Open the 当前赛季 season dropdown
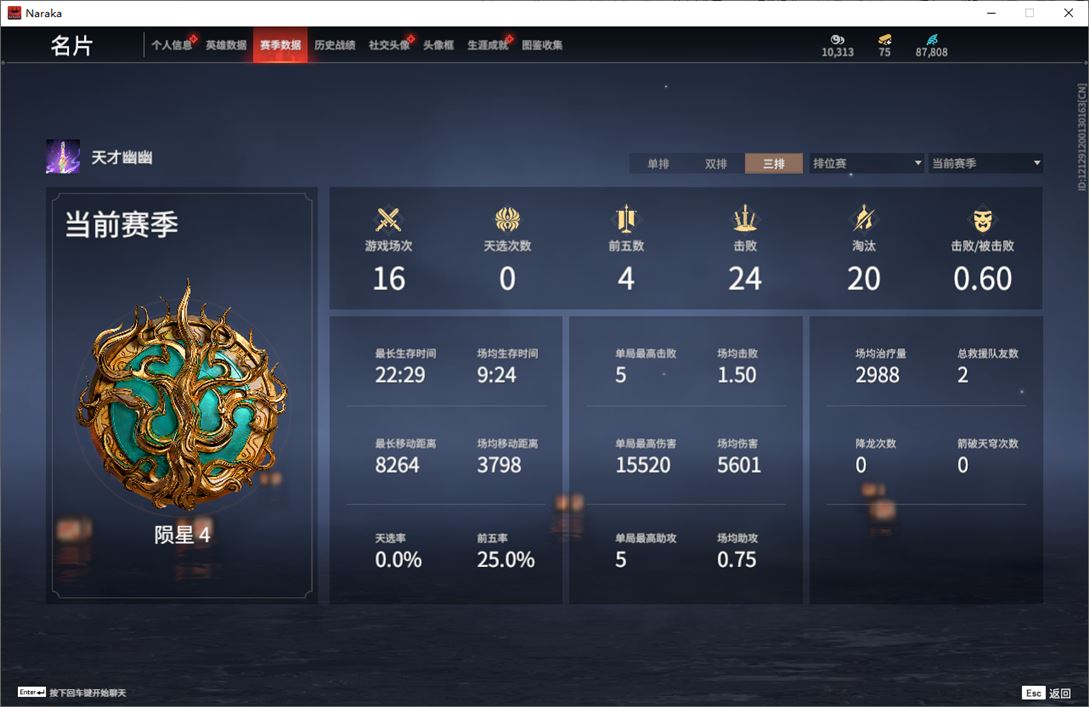 pos(986,163)
